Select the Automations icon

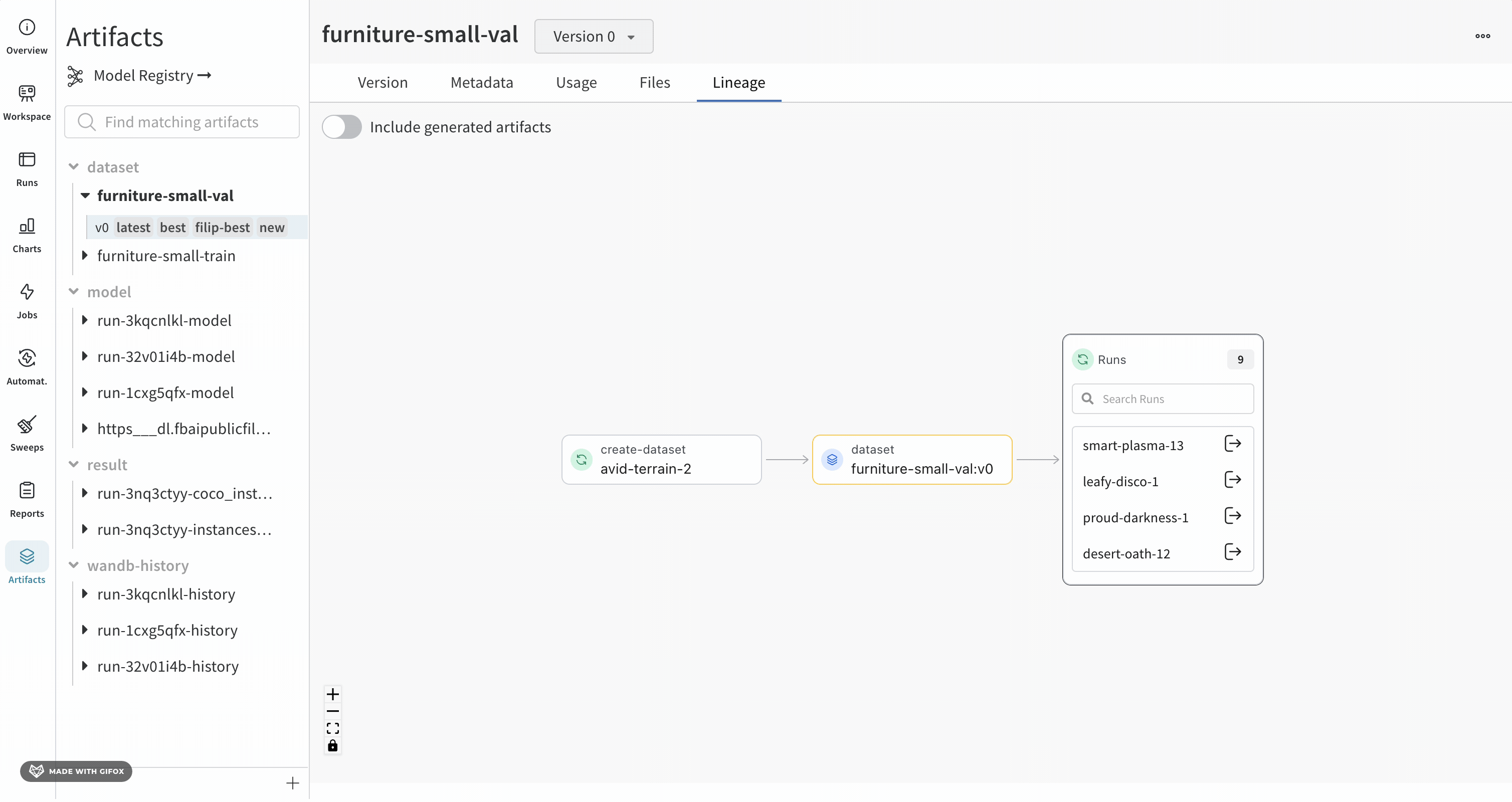coord(27,365)
